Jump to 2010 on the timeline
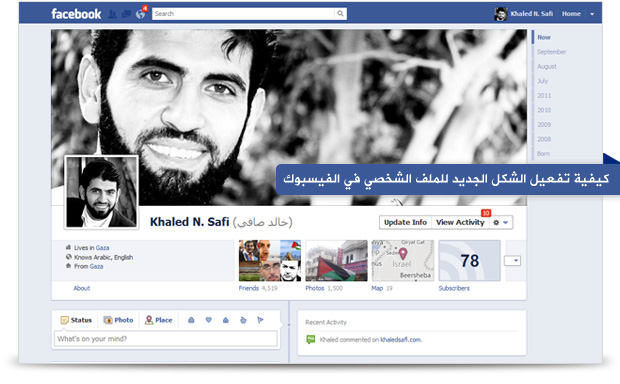The width and height of the screenshot is (620, 384). [544, 110]
